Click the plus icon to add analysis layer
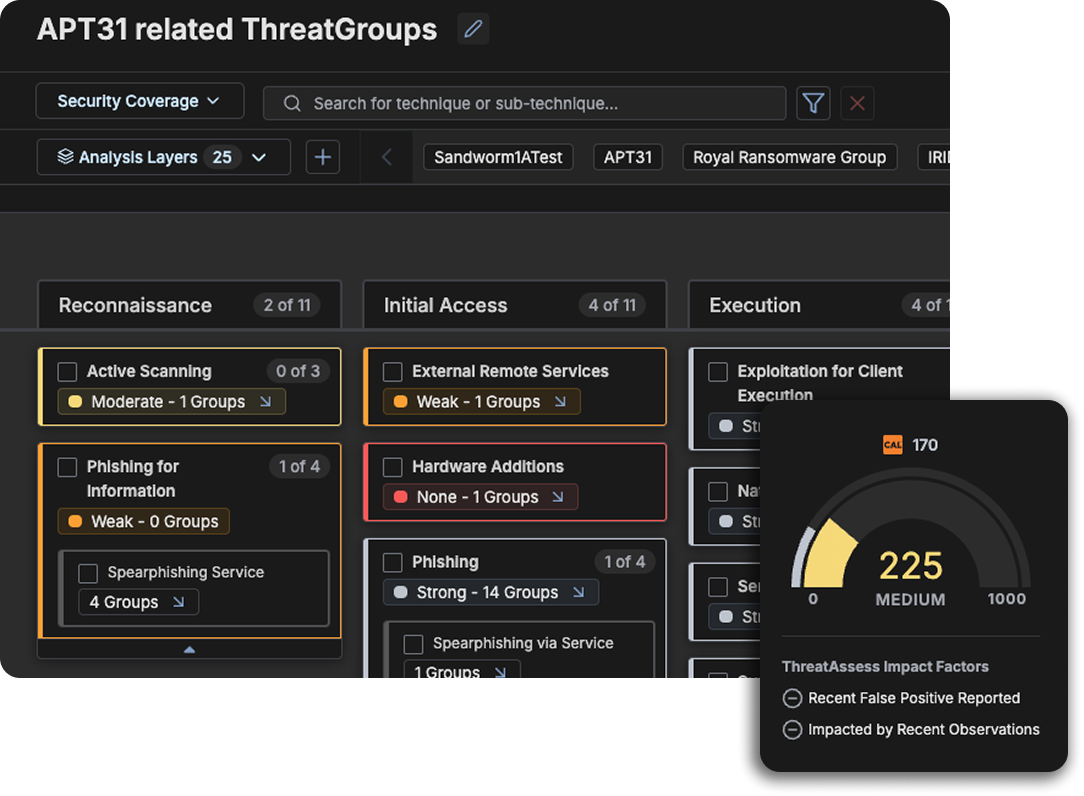Image resolution: width=1084 pixels, height=796 pixels. pos(322,157)
